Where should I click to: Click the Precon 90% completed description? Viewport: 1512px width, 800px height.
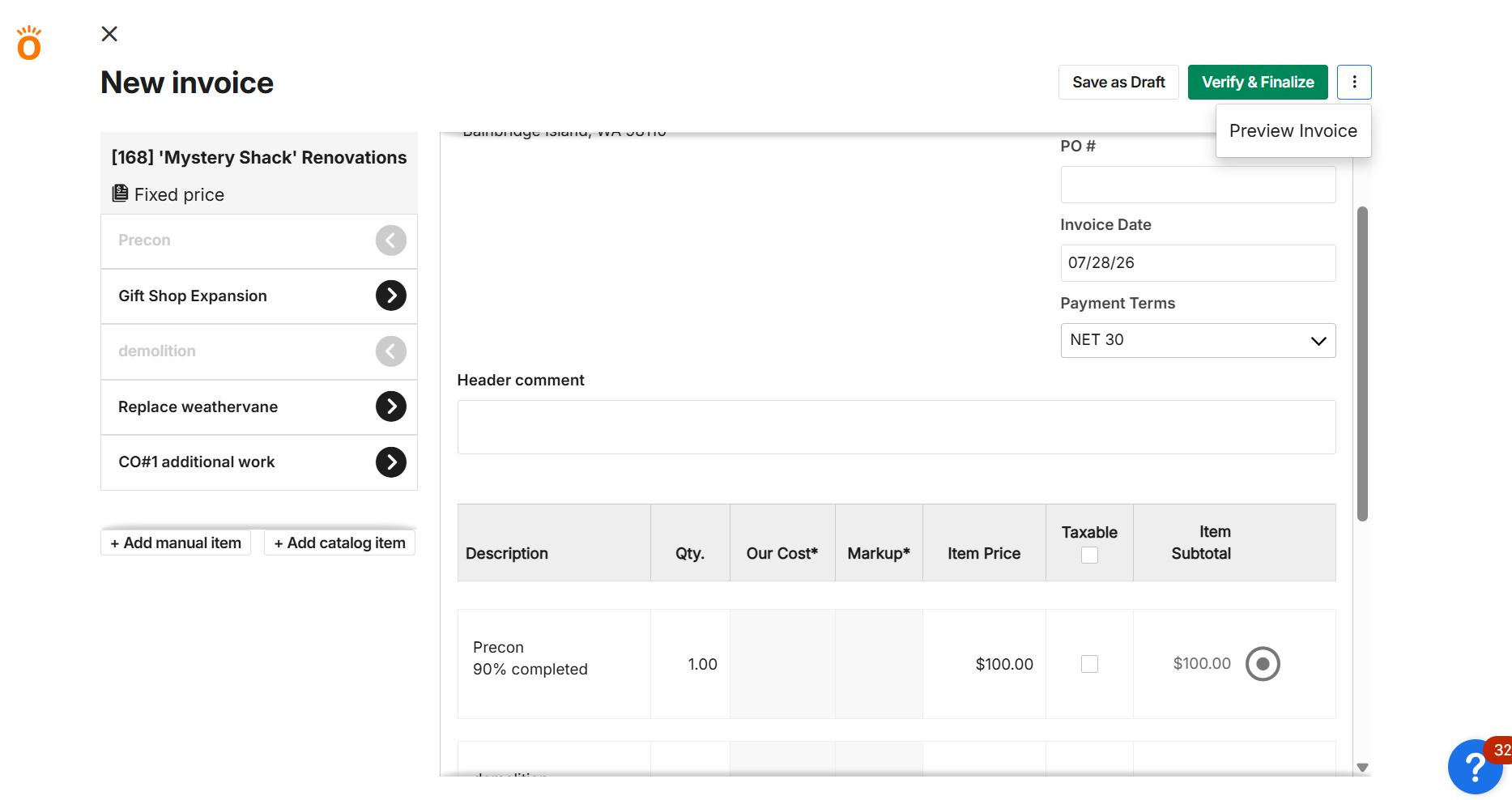click(x=530, y=658)
